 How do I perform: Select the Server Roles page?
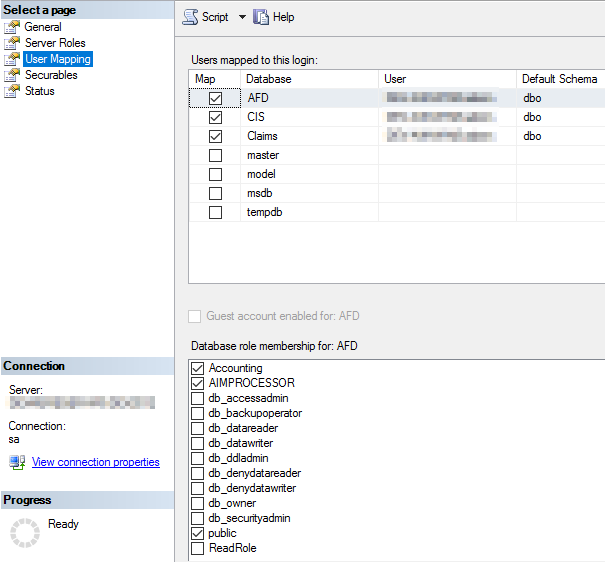click(x=55, y=43)
